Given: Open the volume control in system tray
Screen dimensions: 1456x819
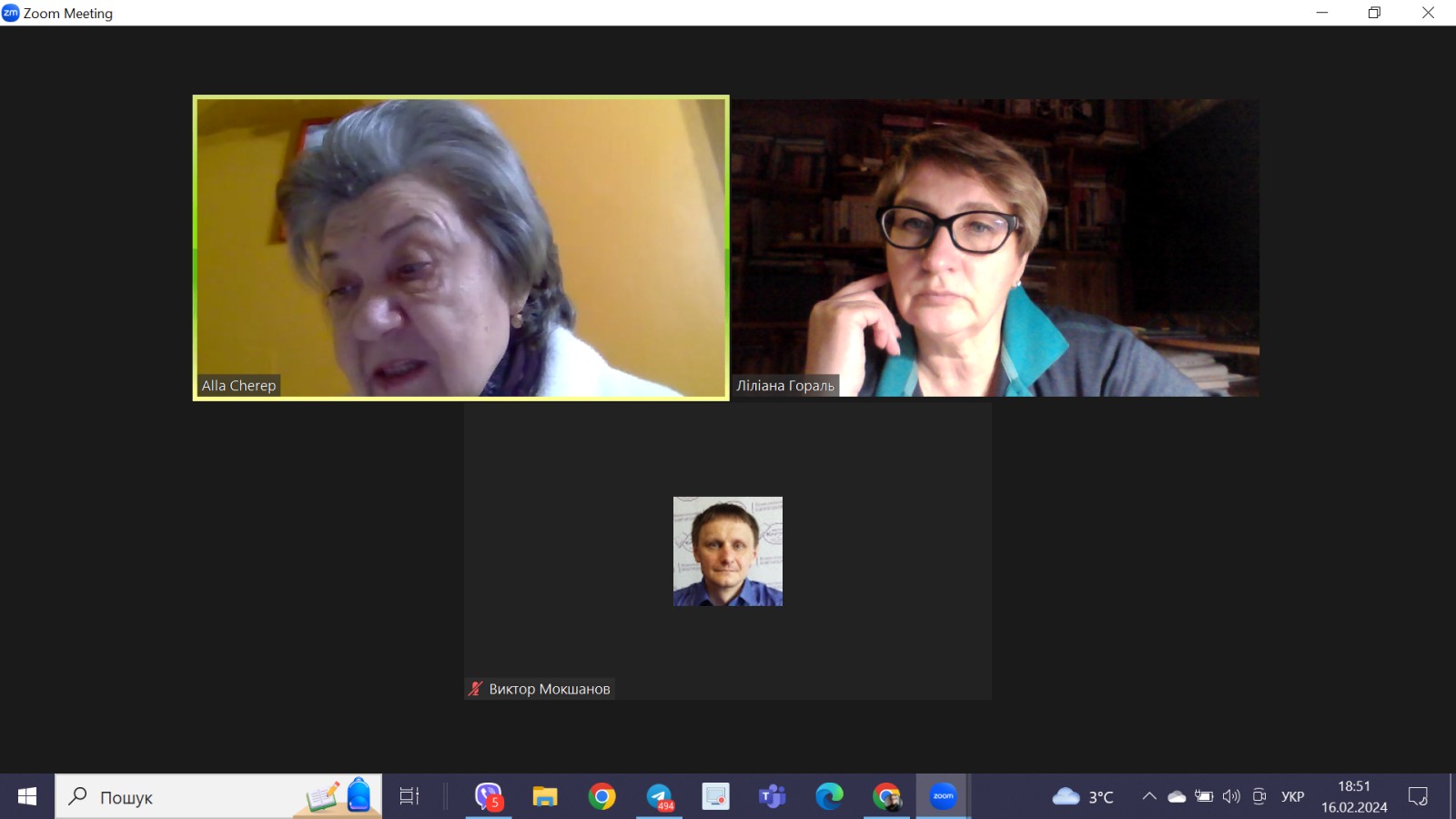Looking at the screenshot, I should pos(1231,796).
